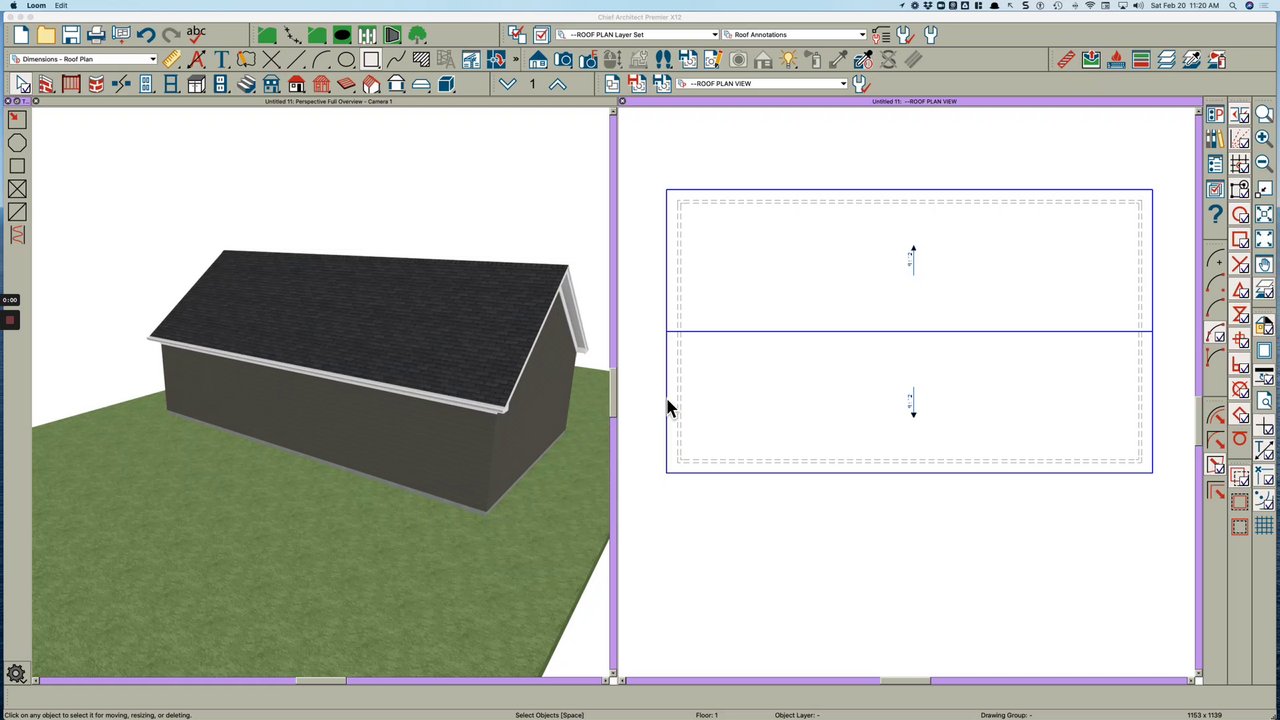This screenshot has height=720, width=1280.
Task: Toggle grid snaps icon with checkmark
Action: click(x=1240, y=164)
